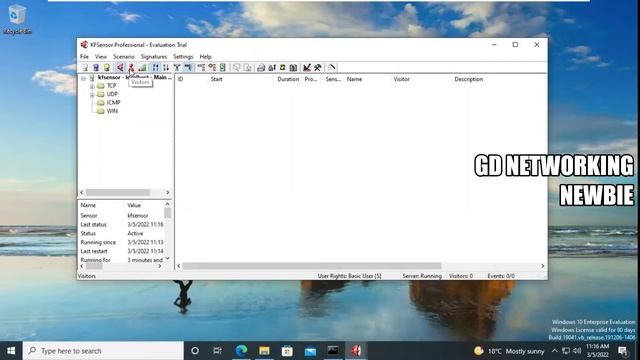
Task: Open the View menu
Action: tap(100, 57)
